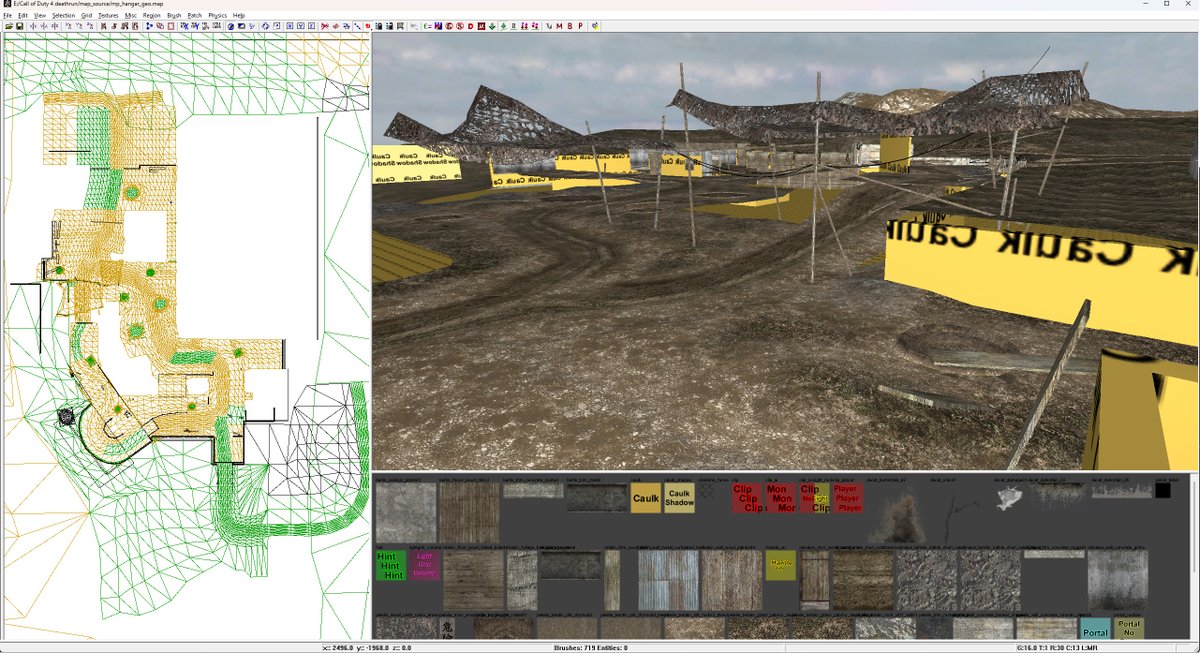Select the Caulk texture thumbnail
The height and width of the screenshot is (653, 1200).
645,498
